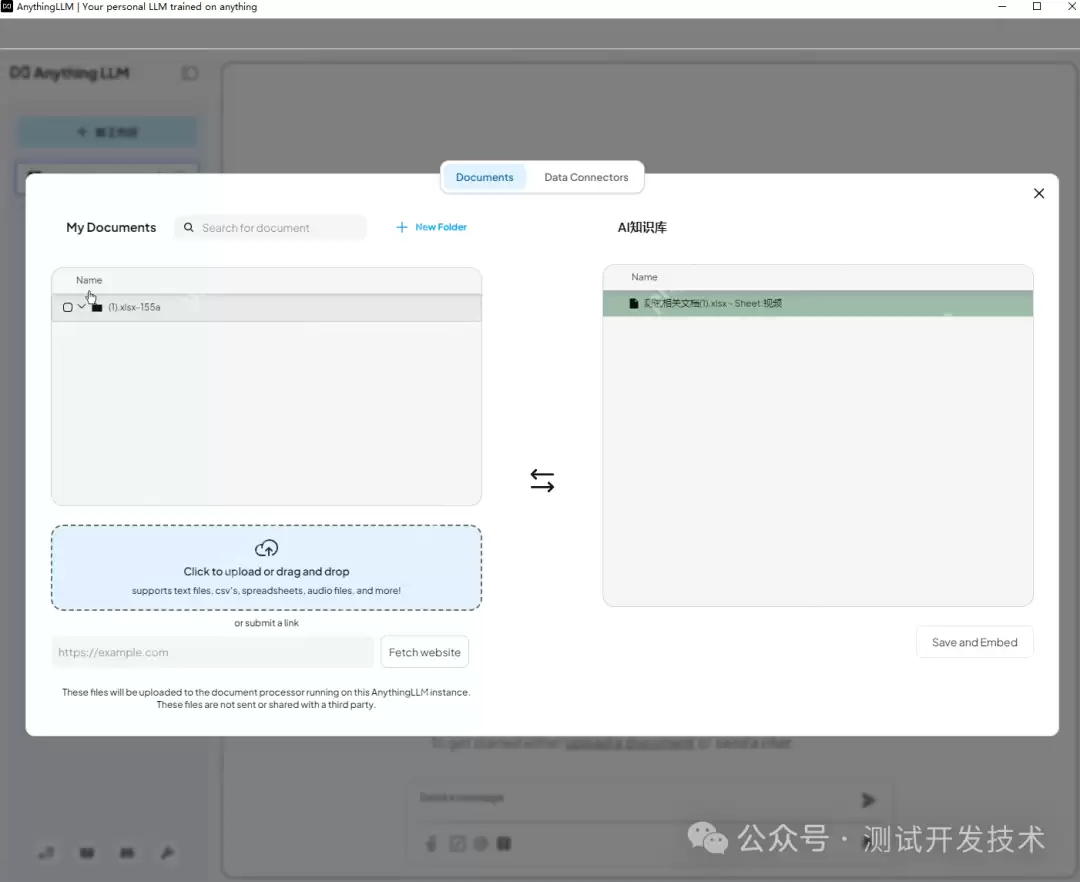Click the circular sidebar toggle icon
Screen dimensions: 1080x882
click(x=189, y=73)
